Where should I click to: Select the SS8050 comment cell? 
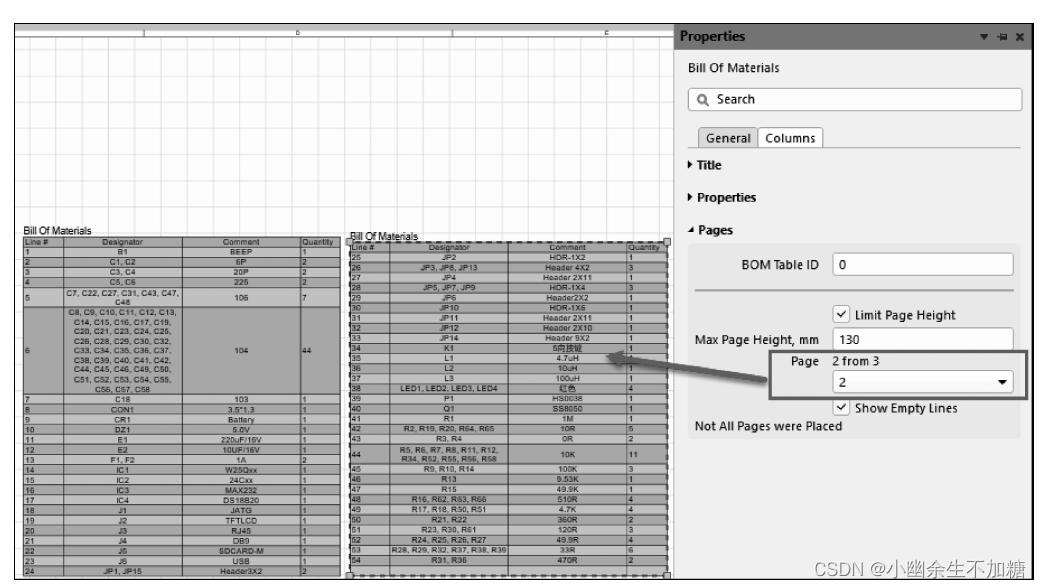(x=568, y=409)
